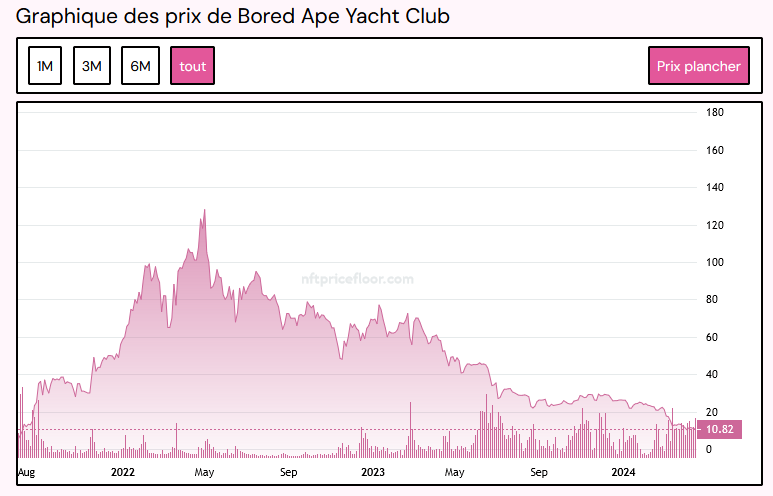Click the 140 value on price axis
The height and width of the screenshot is (496, 773).
(x=715, y=188)
